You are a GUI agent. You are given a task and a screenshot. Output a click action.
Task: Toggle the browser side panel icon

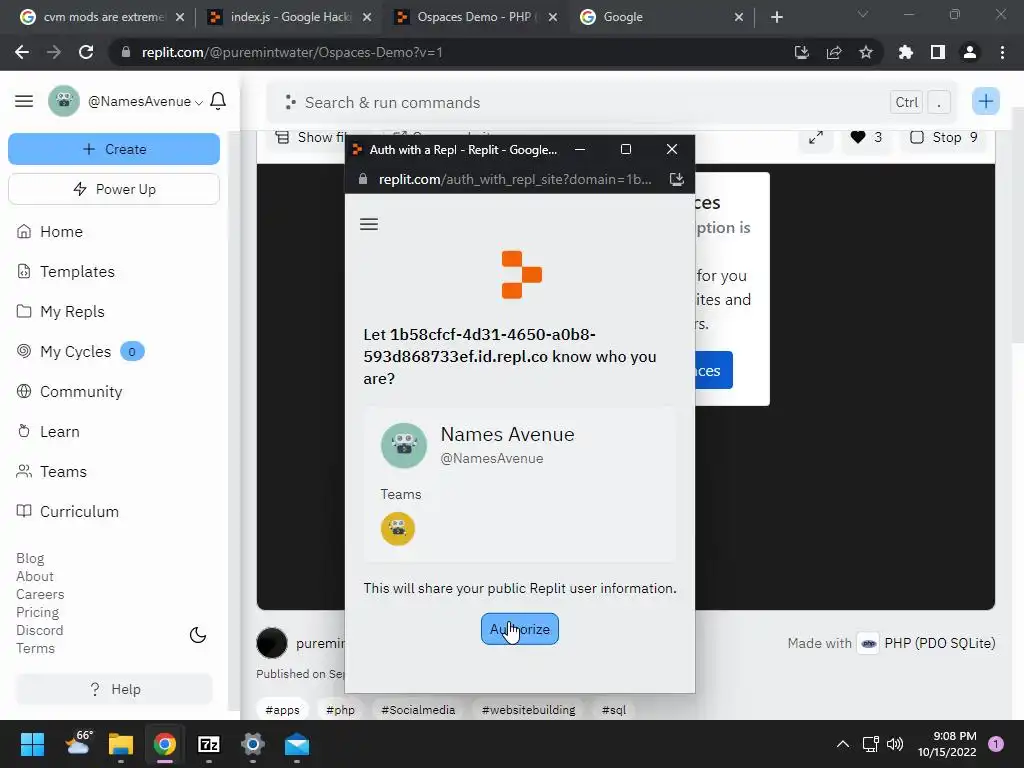click(938, 52)
